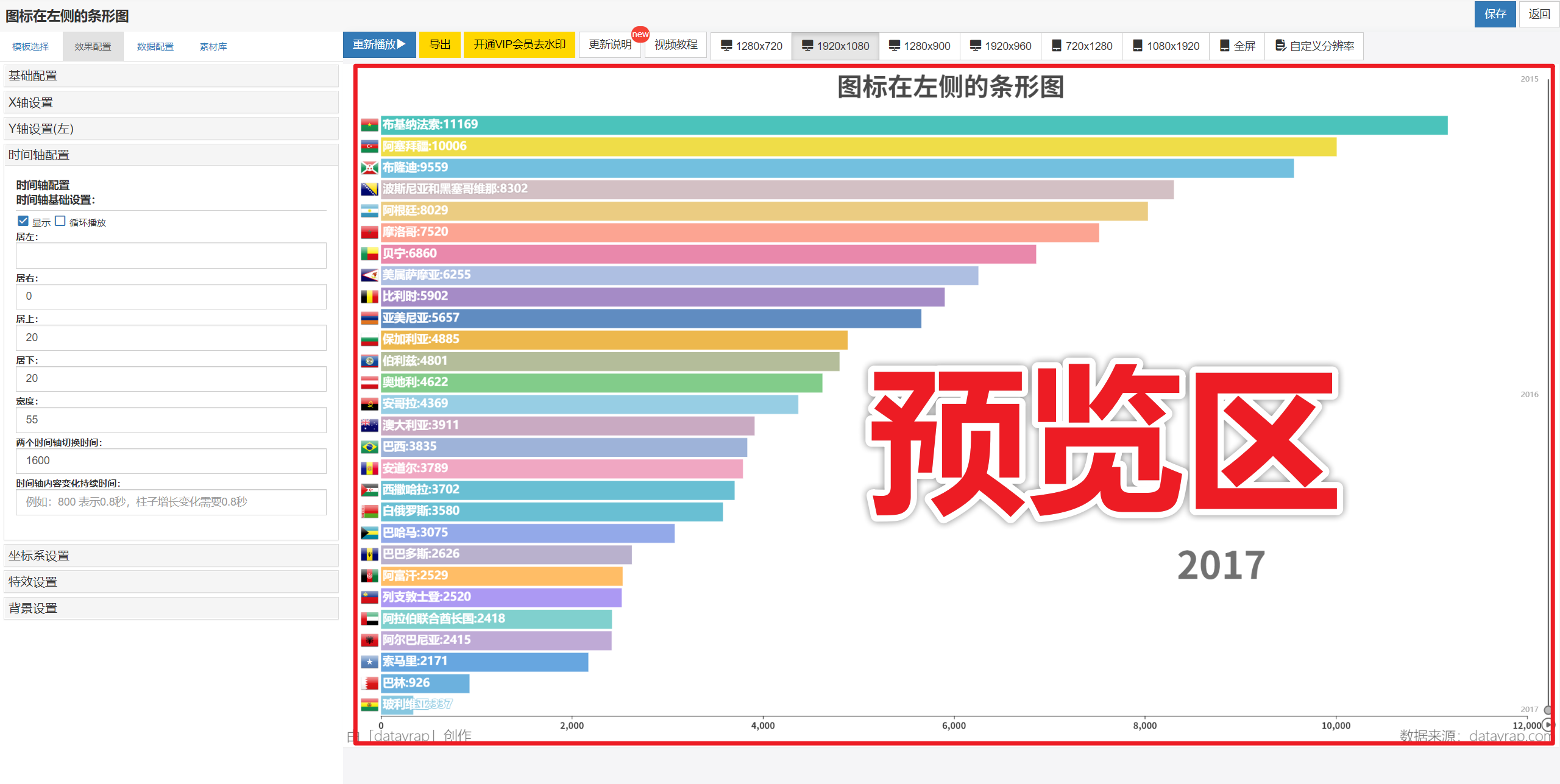1560x784 pixels.
Task: Click the monitor icon for 1280x720
Action: (726, 46)
